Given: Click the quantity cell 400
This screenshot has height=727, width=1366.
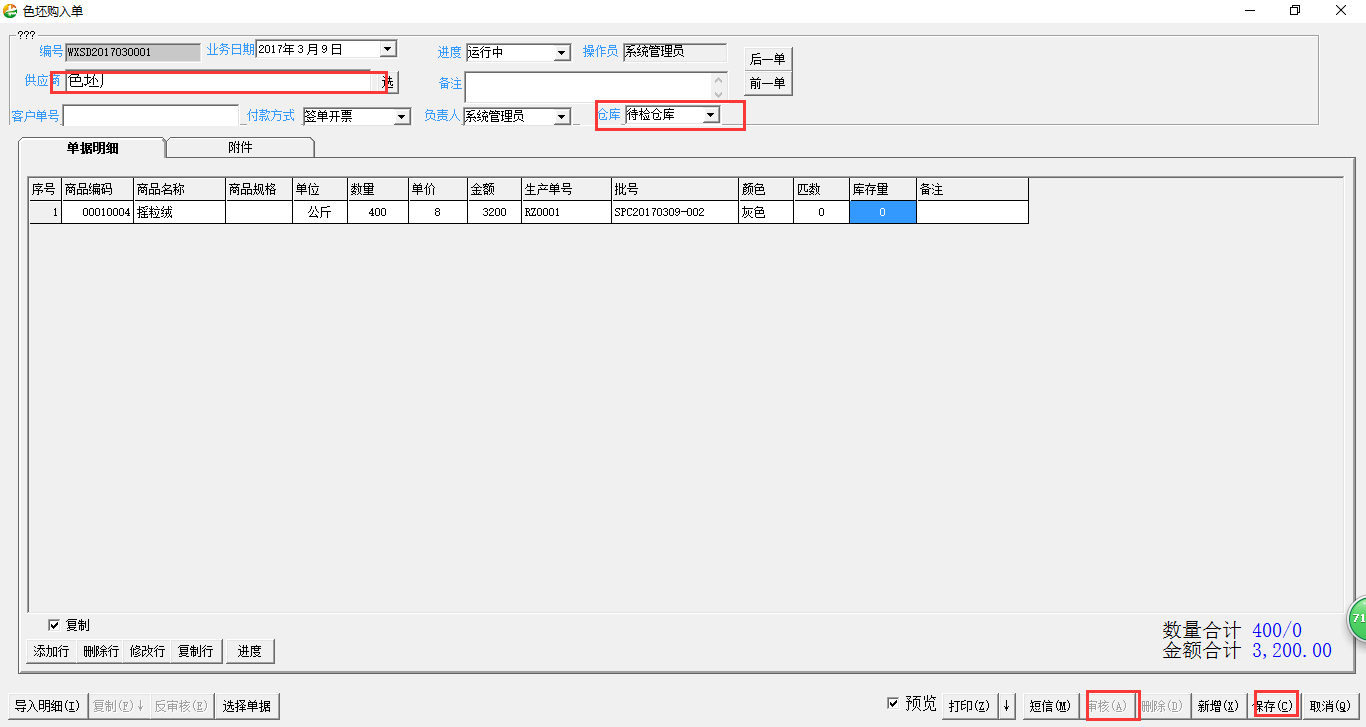Looking at the screenshot, I should pos(377,212).
